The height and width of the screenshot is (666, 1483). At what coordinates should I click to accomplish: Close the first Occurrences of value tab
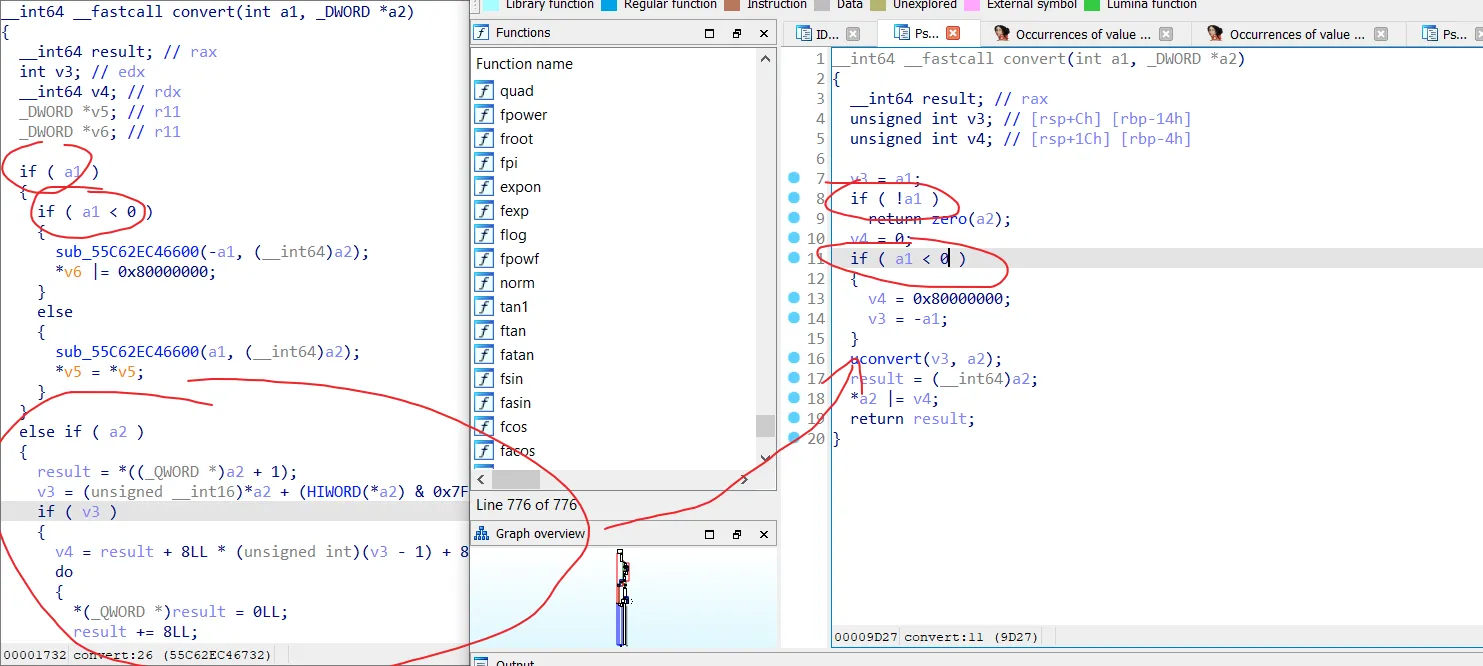click(x=1166, y=34)
